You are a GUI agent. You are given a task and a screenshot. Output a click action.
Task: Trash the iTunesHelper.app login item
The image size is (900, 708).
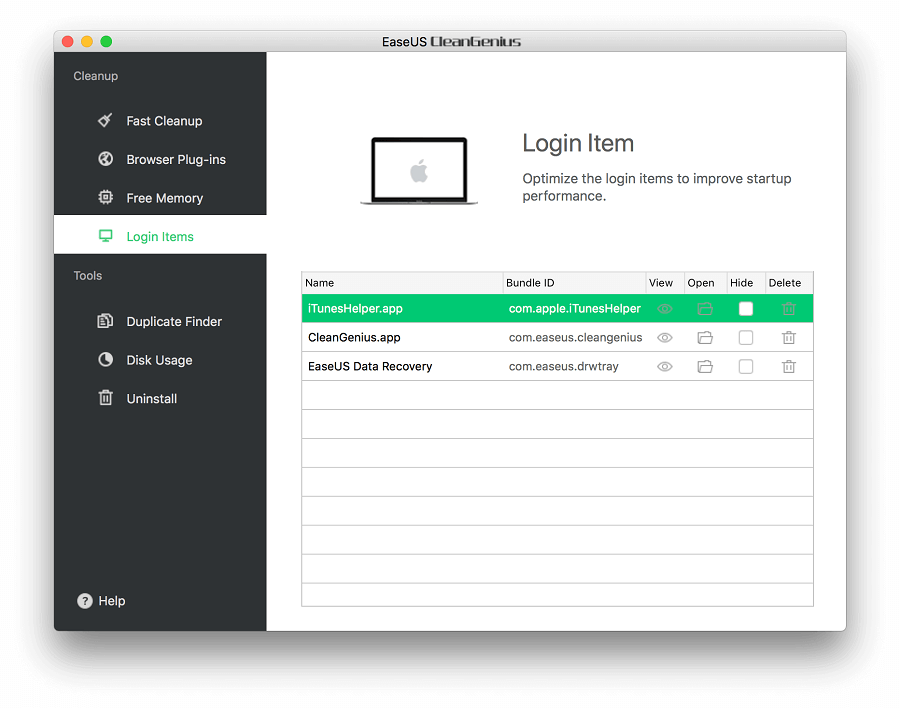click(788, 309)
